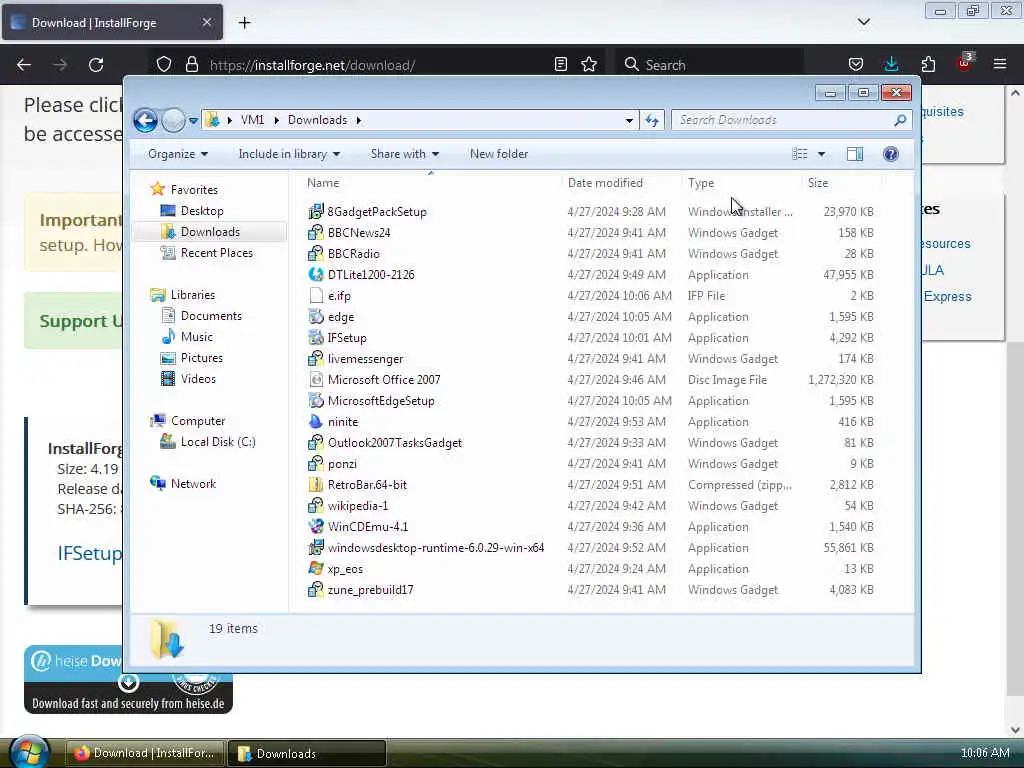Select Computer in navigation pane

197,421
